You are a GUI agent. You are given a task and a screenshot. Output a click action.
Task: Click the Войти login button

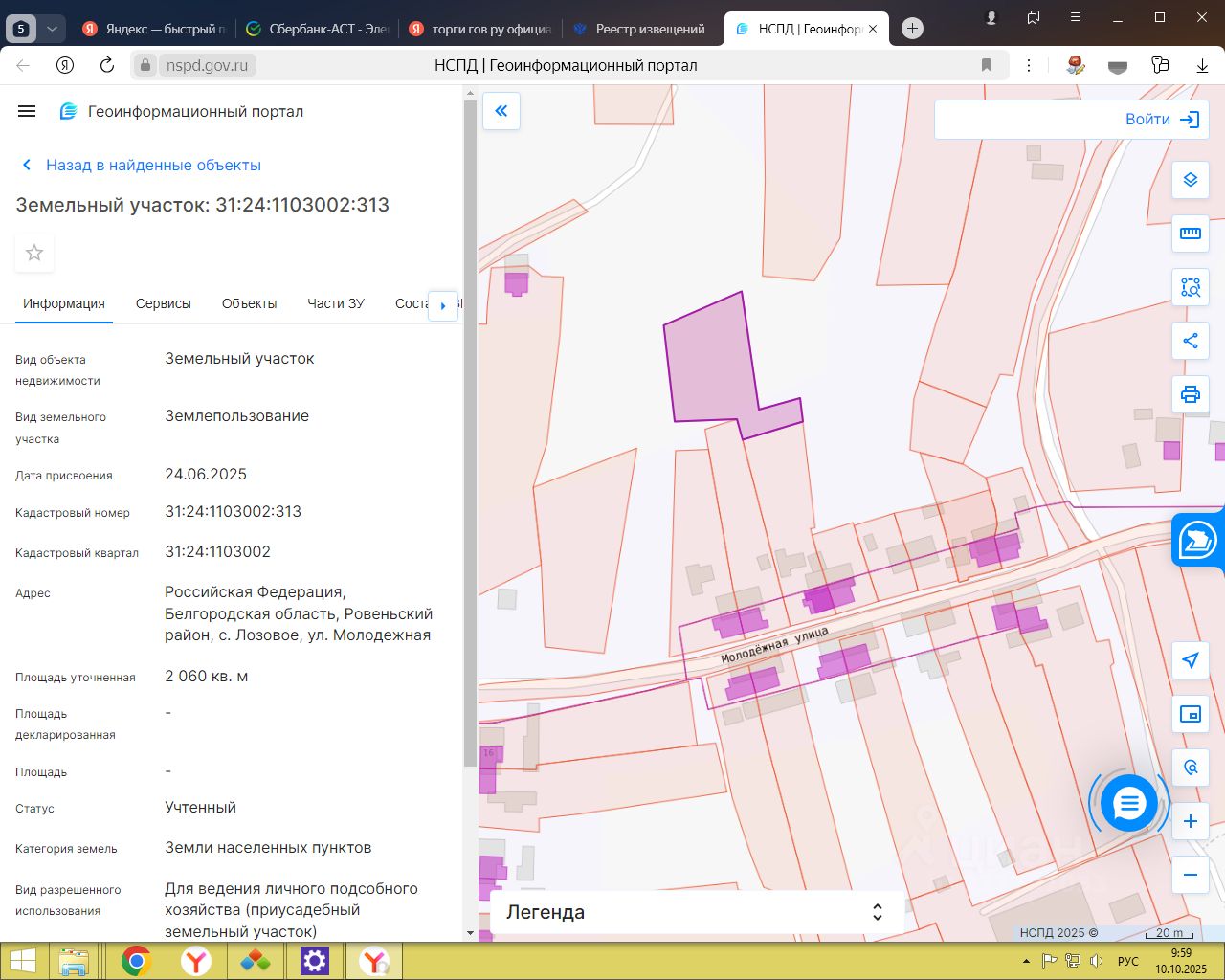1162,120
